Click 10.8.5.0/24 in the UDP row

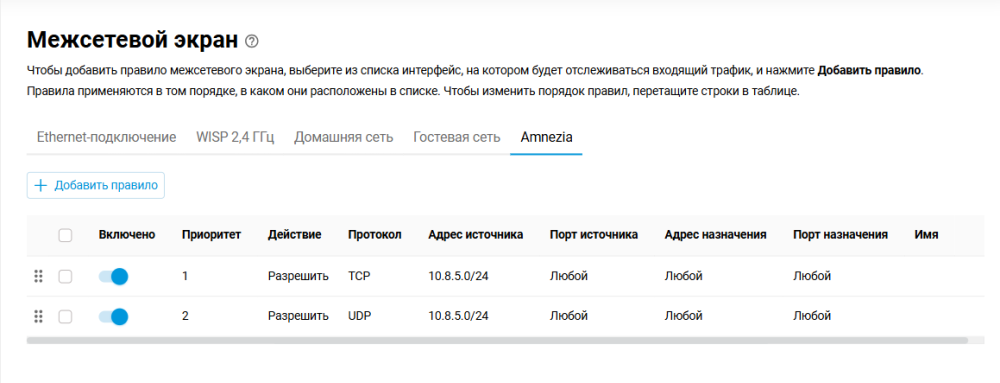tap(459, 316)
